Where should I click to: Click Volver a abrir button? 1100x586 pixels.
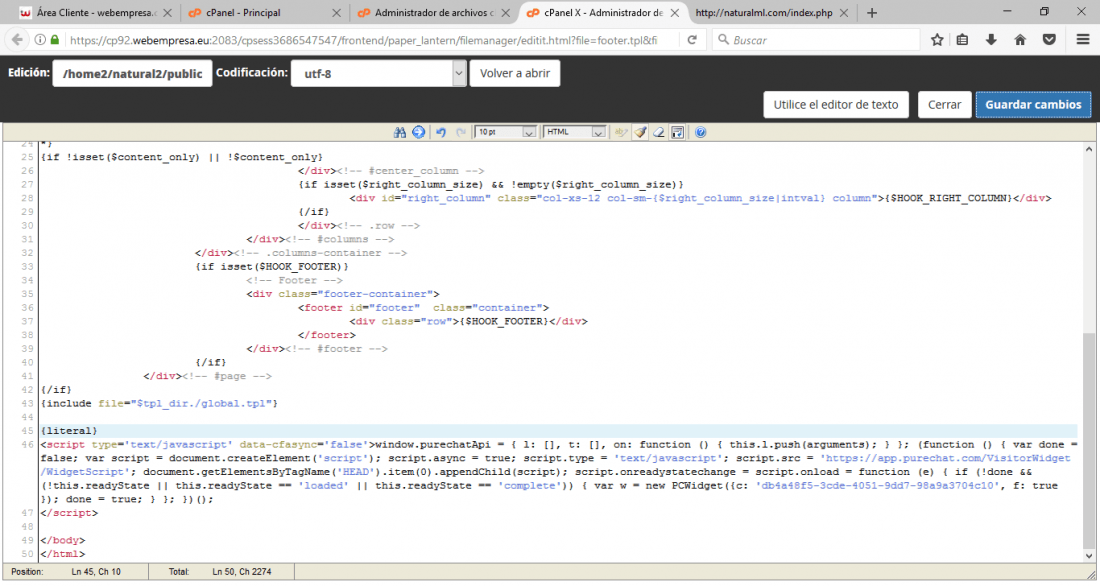click(515, 73)
